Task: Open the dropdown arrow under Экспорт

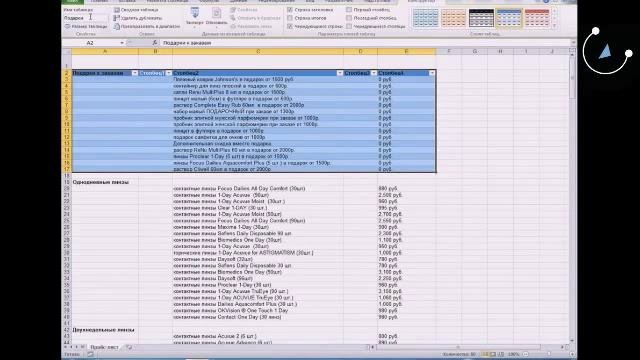Action: tap(195, 27)
